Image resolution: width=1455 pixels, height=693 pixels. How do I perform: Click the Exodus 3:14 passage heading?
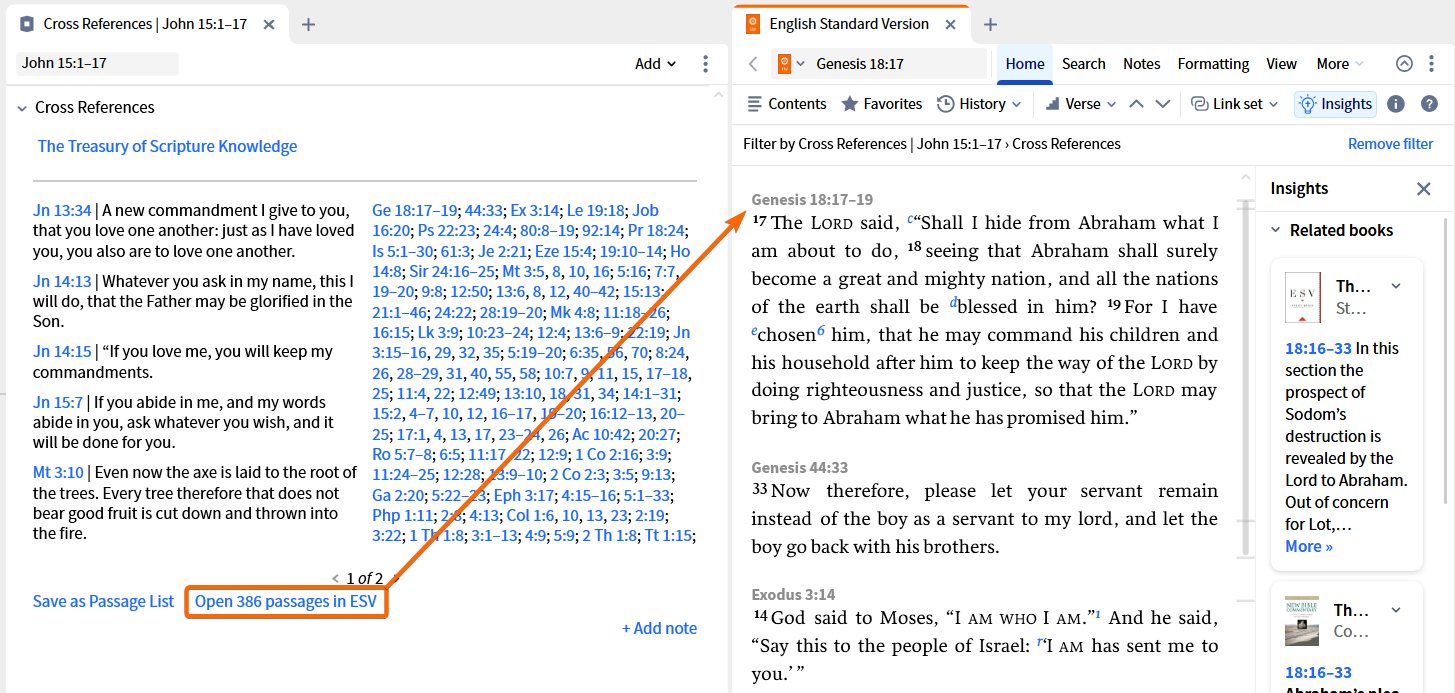(x=793, y=594)
